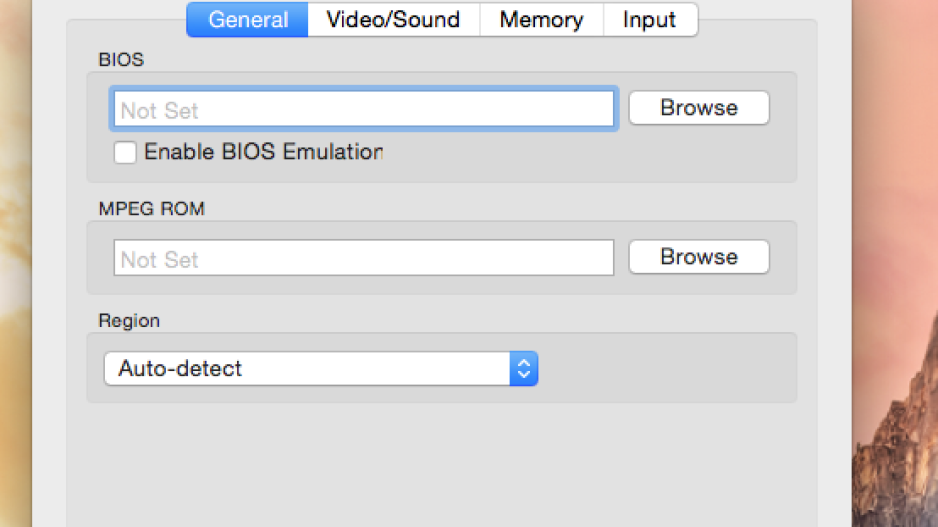Focus the BIOS path text field

point(364,109)
